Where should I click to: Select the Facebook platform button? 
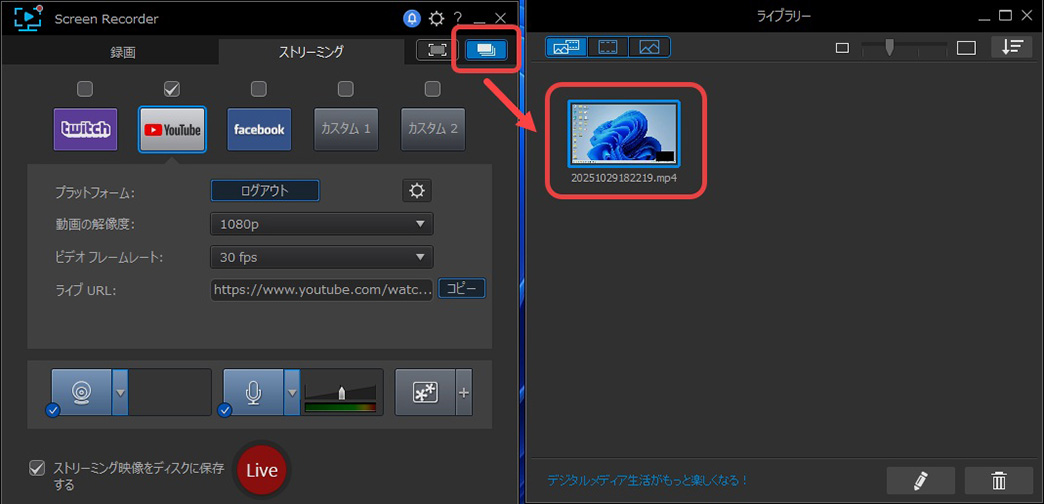tap(259, 129)
